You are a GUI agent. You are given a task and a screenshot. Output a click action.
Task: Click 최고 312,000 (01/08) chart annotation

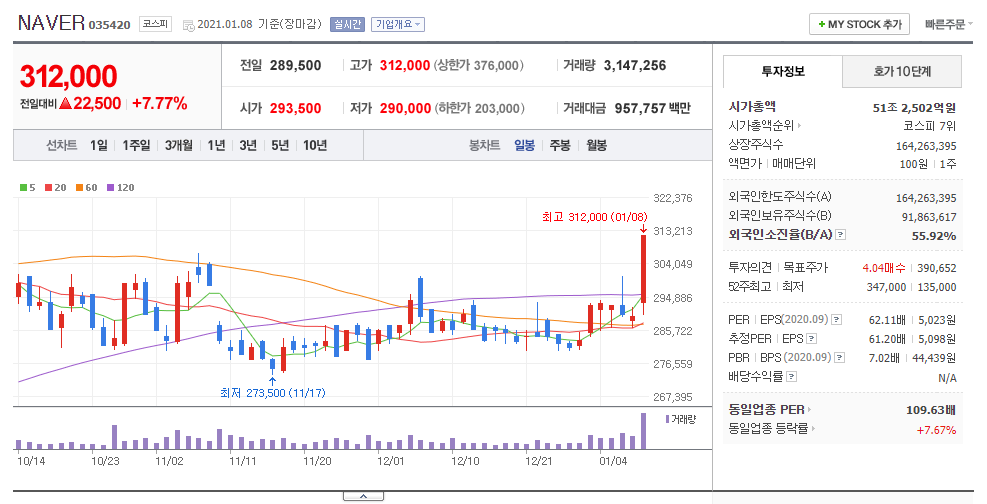click(594, 217)
